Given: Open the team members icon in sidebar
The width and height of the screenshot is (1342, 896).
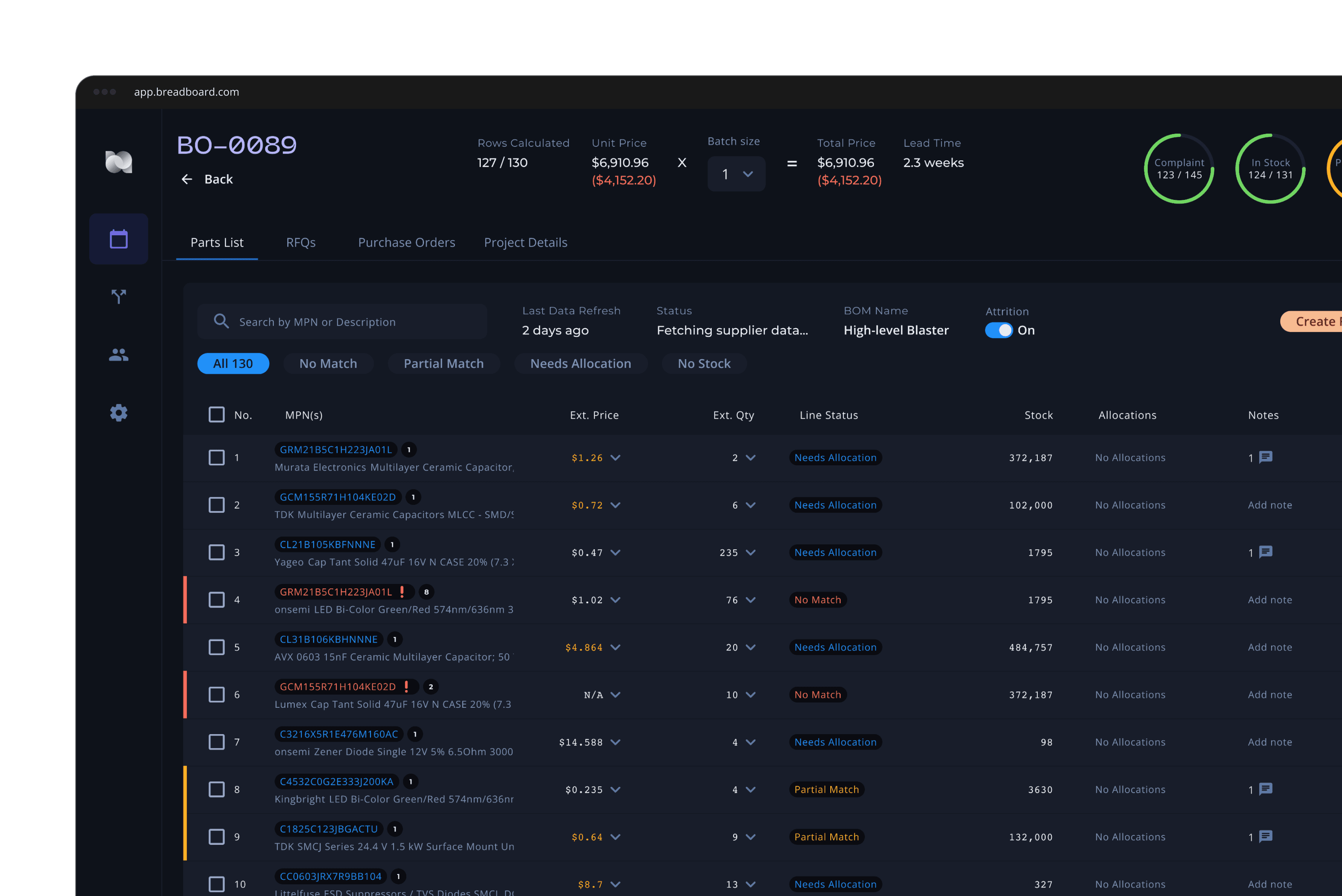Looking at the screenshot, I should click(x=118, y=355).
